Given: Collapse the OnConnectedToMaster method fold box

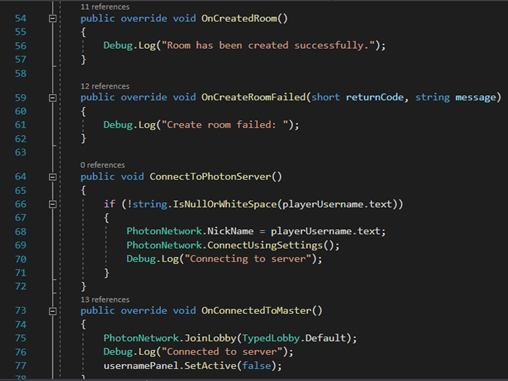Looking at the screenshot, I should tap(52, 311).
